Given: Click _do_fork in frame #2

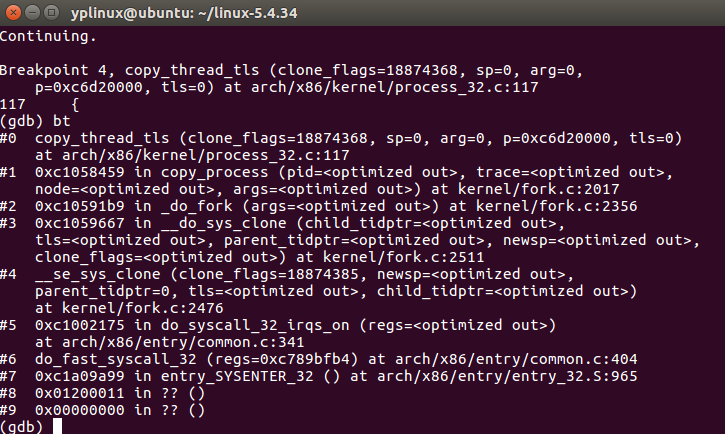Looking at the screenshot, I should point(197,206).
